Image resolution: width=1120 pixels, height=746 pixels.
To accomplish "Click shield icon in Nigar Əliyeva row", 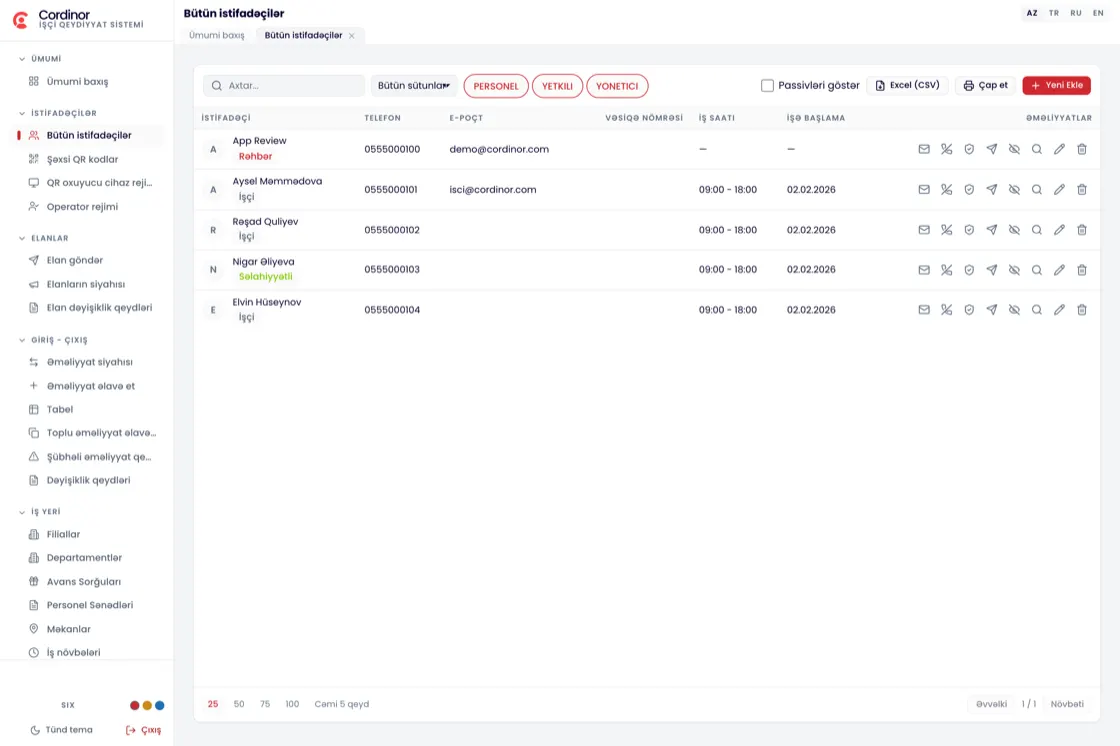I will click(x=969, y=269).
